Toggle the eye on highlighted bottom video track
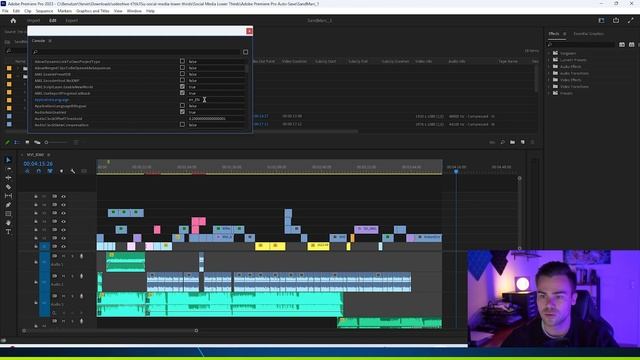 (x=63, y=247)
